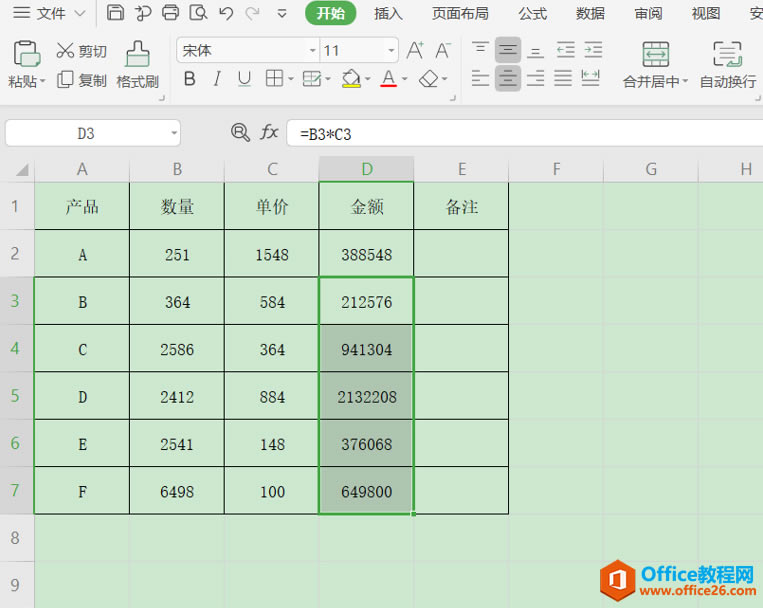Justify text alignment
This screenshot has width=763, height=608.
563,78
